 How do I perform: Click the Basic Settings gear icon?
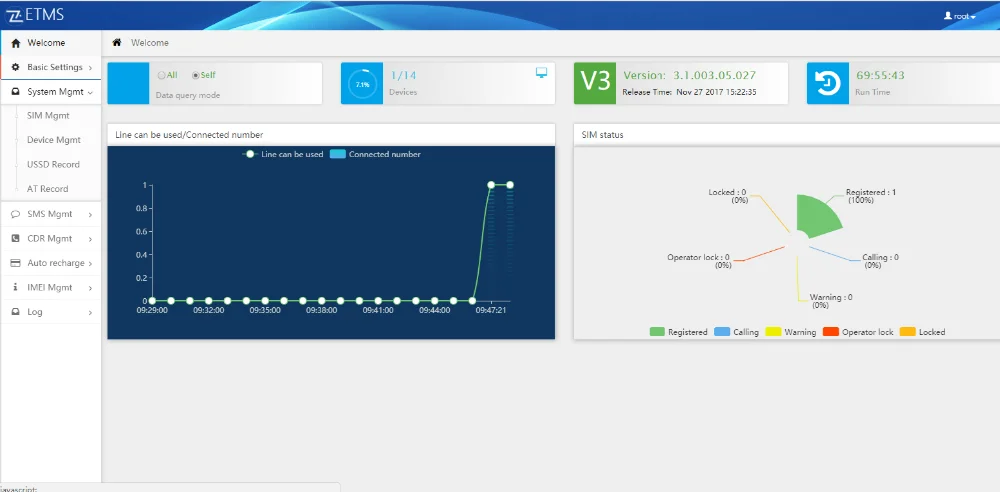coord(15,67)
